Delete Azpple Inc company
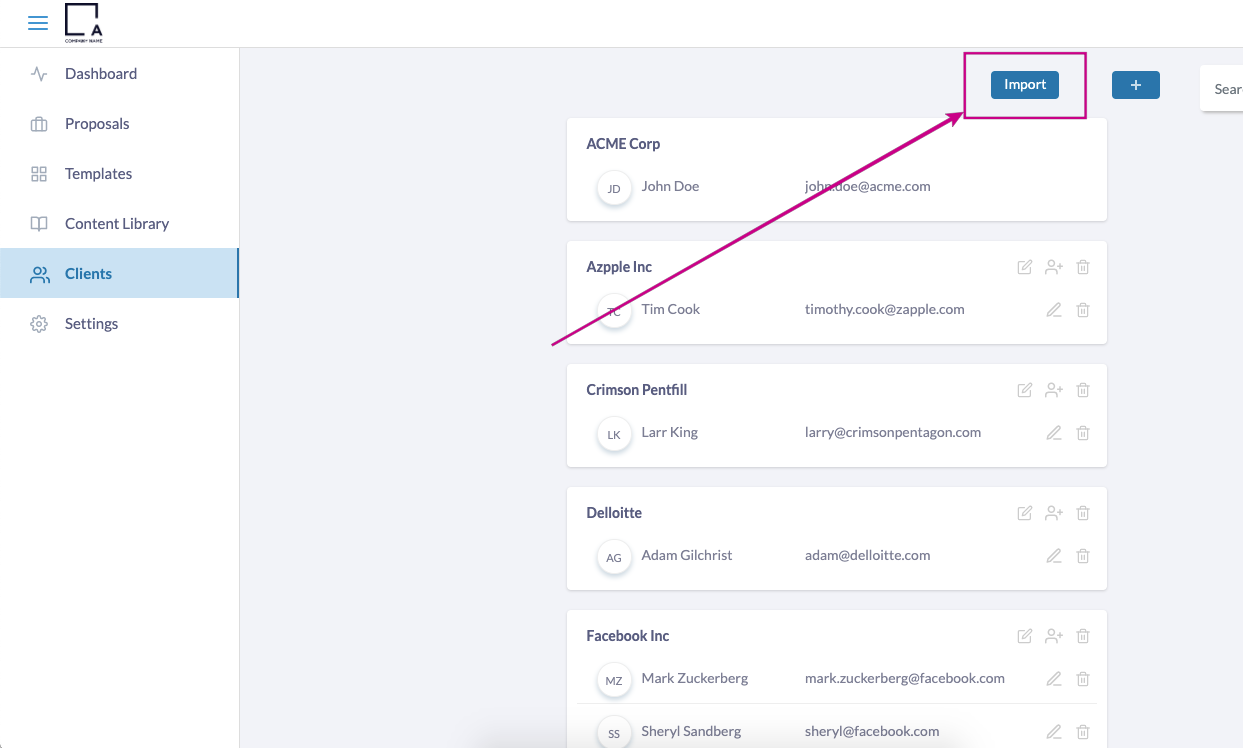Screen dimensions: 1243x748 (x=1083, y=267)
